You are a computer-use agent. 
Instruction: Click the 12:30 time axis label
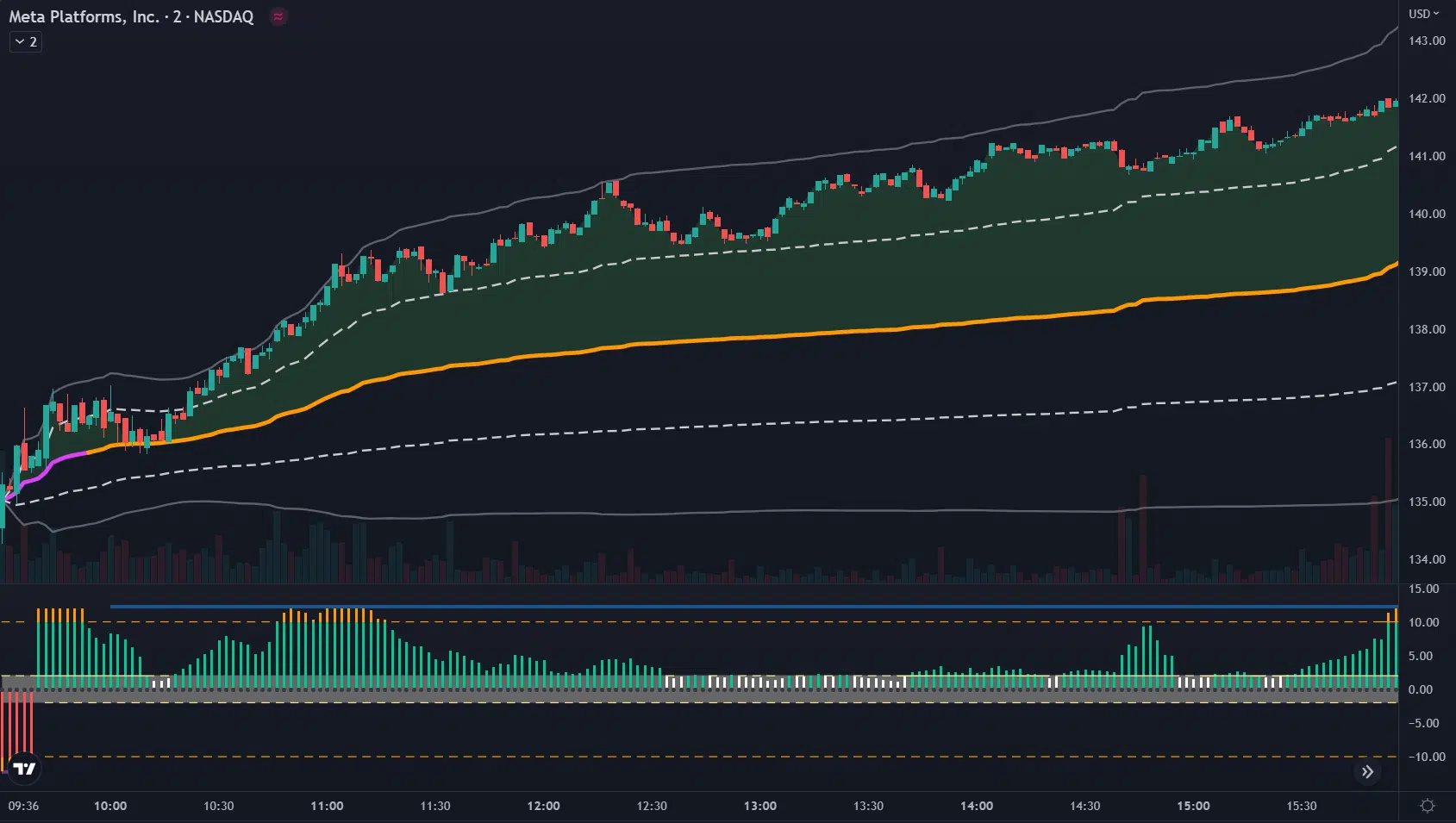(x=652, y=806)
